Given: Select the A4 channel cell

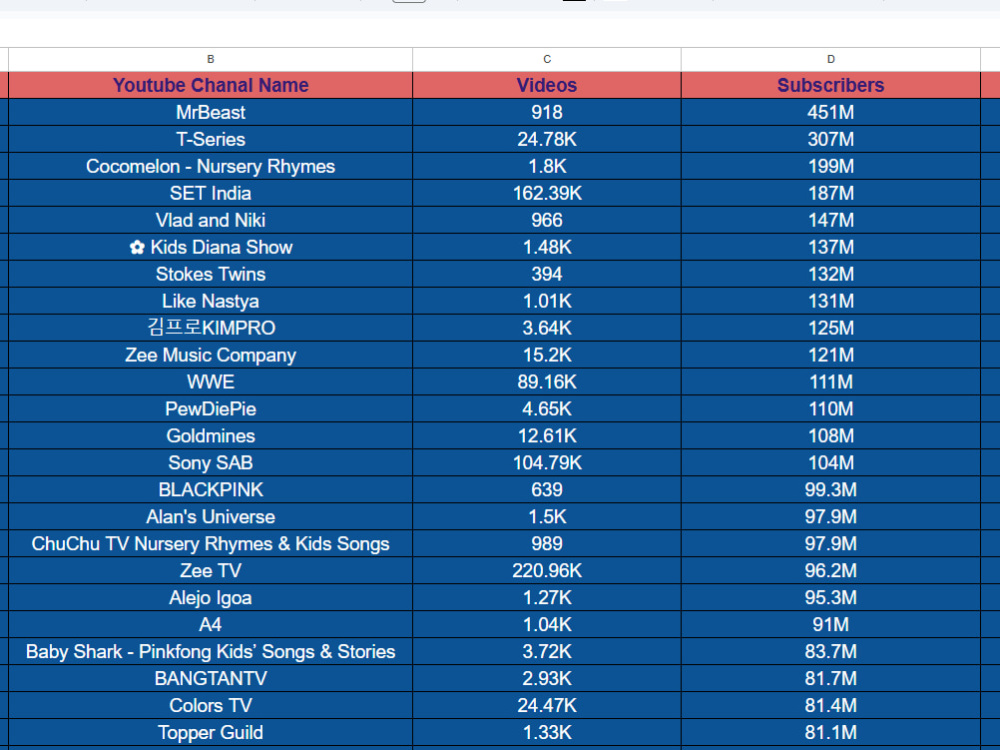Looking at the screenshot, I should coord(210,624).
